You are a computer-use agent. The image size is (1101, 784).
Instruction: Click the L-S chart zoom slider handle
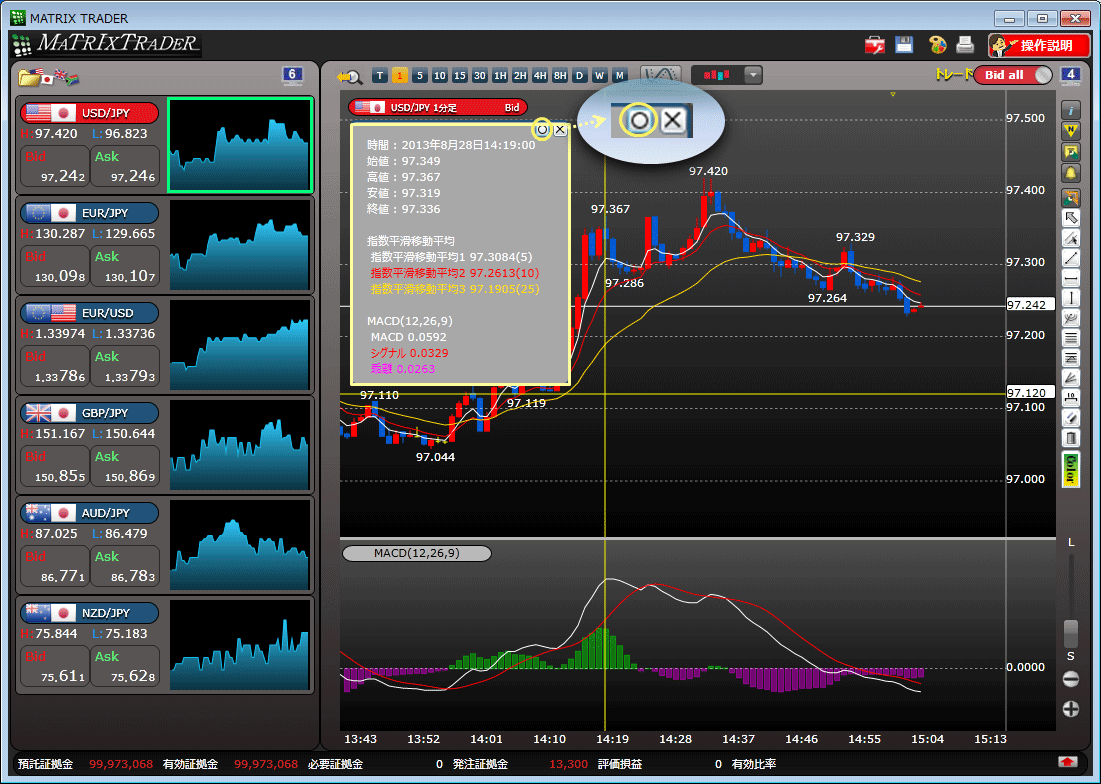pos(1071,633)
